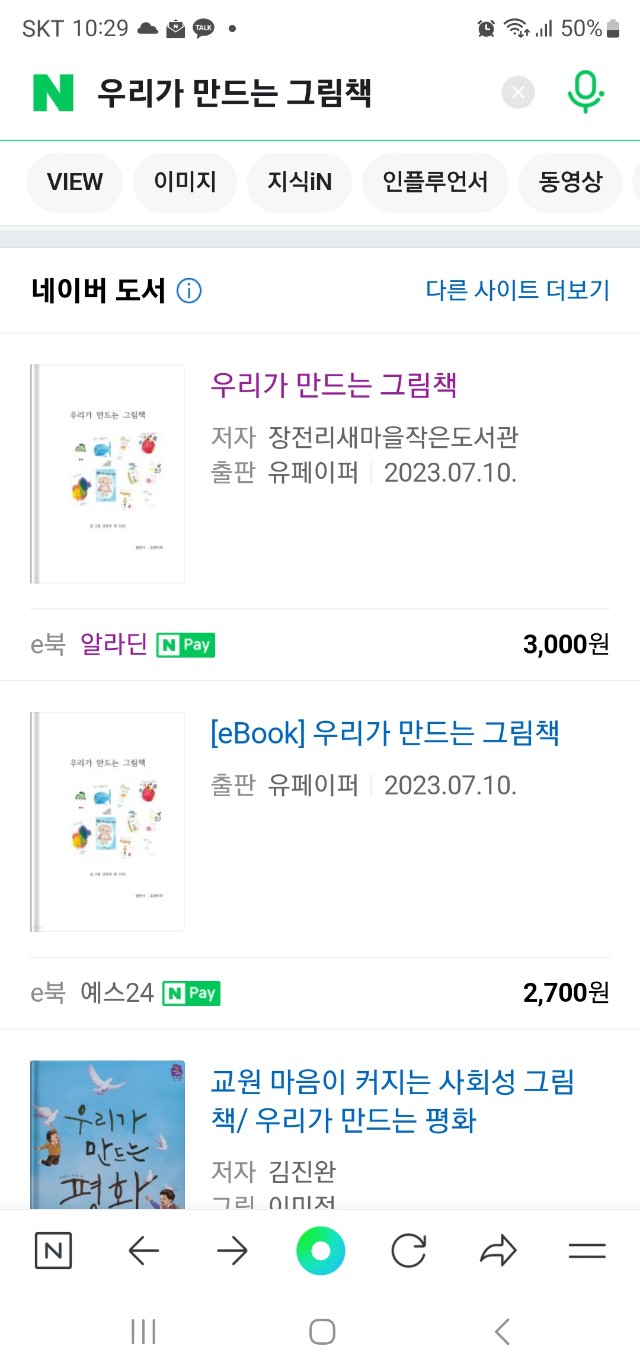Tap the 우리가 만드는 평화 book cover
The height and width of the screenshot is (1372, 640).
[108, 1135]
